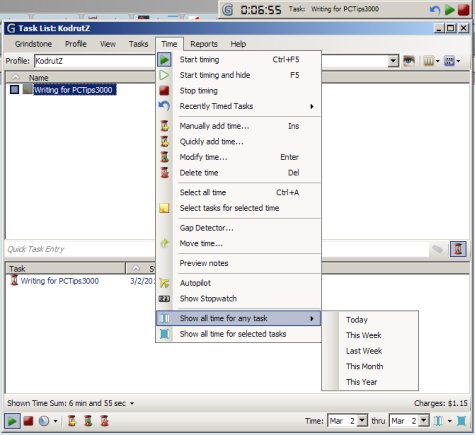This screenshot has height=435, width=475.
Task: Click the show all time for any task icon in the bottom toolbar
Action: click(x=439, y=421)
